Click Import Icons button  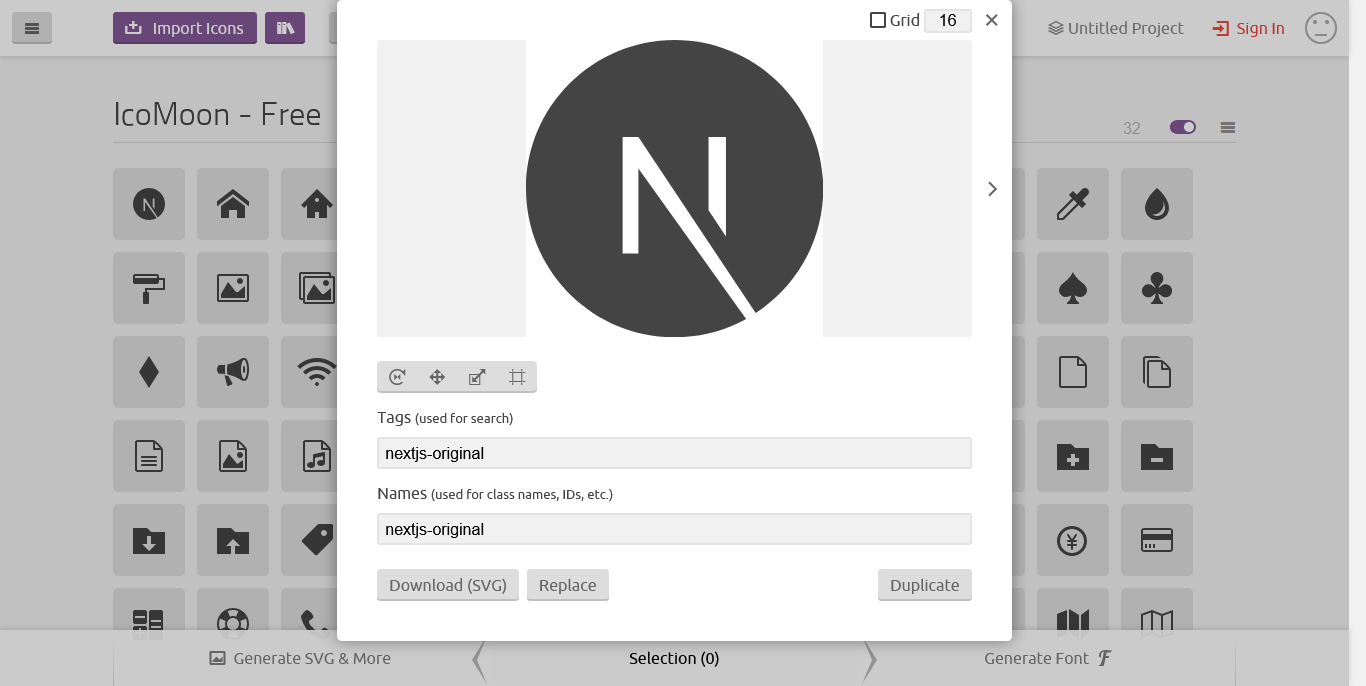coord(185,28)
